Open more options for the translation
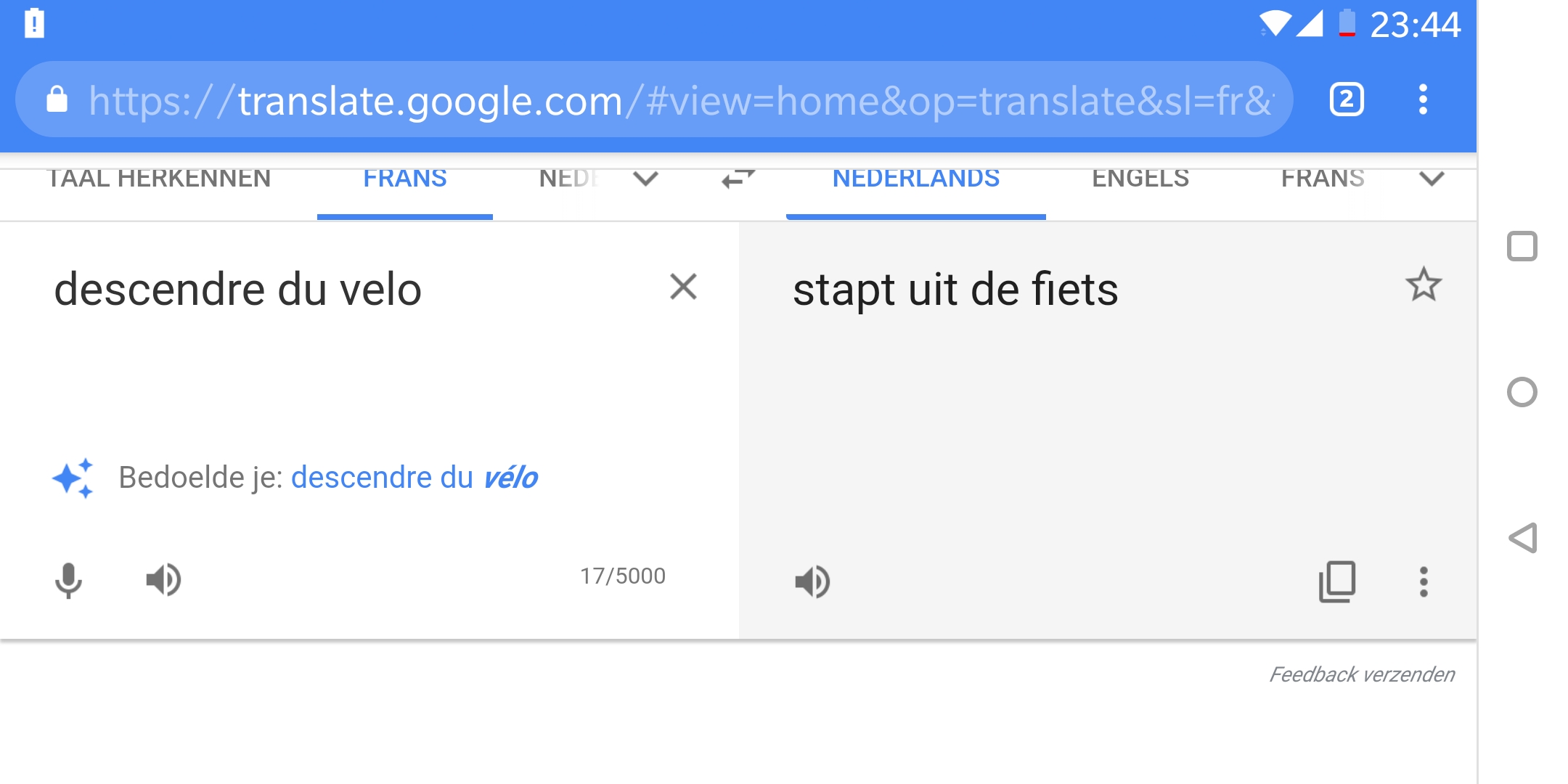 point(1424,581)
